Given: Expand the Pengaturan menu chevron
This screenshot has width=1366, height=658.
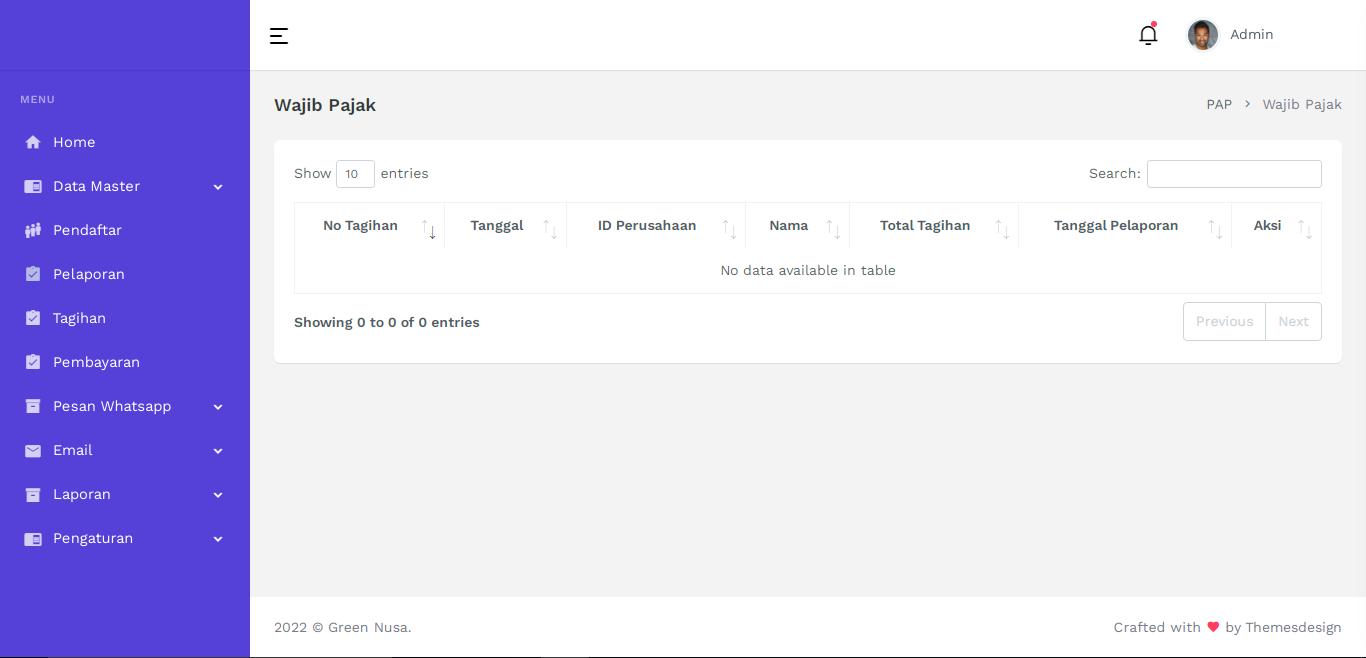Looking at the screenshot, I should pos(218,539).
